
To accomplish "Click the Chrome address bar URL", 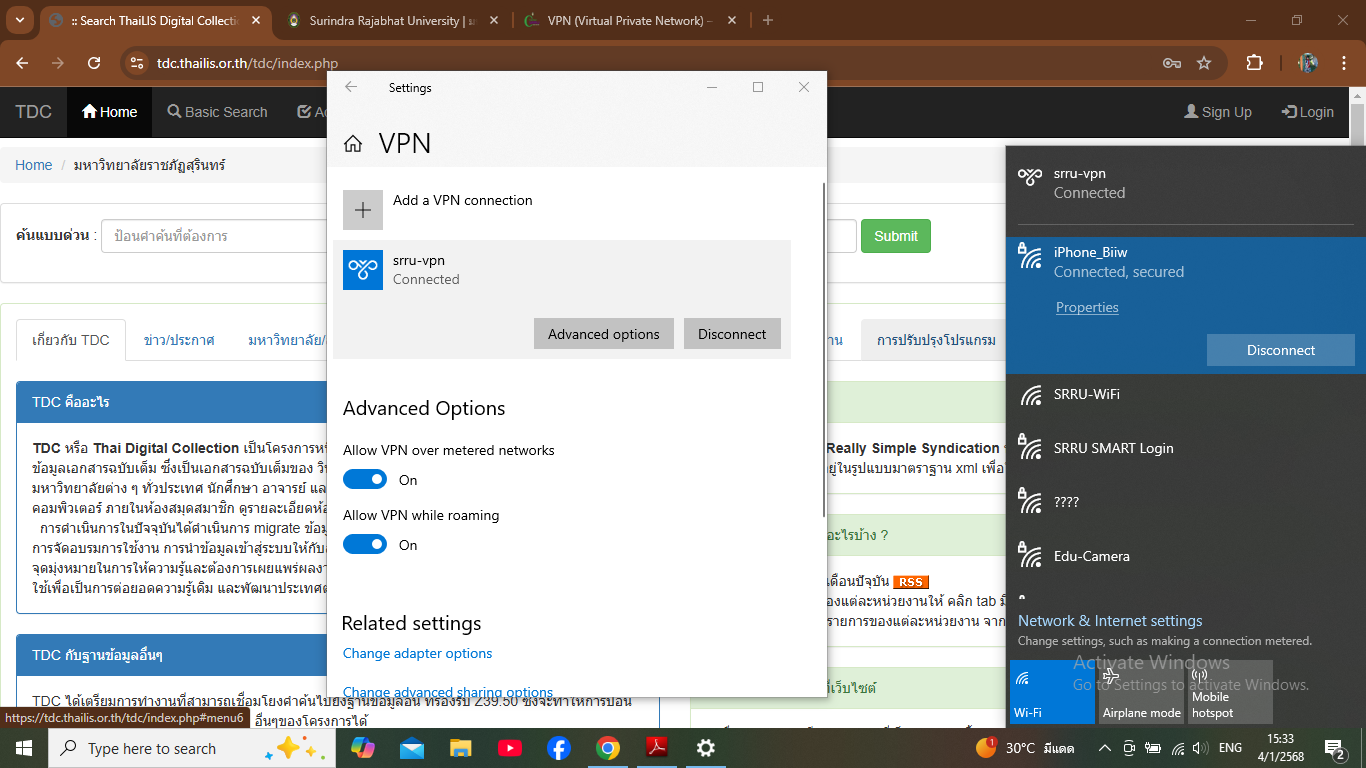I will click(x=247, y=63).
